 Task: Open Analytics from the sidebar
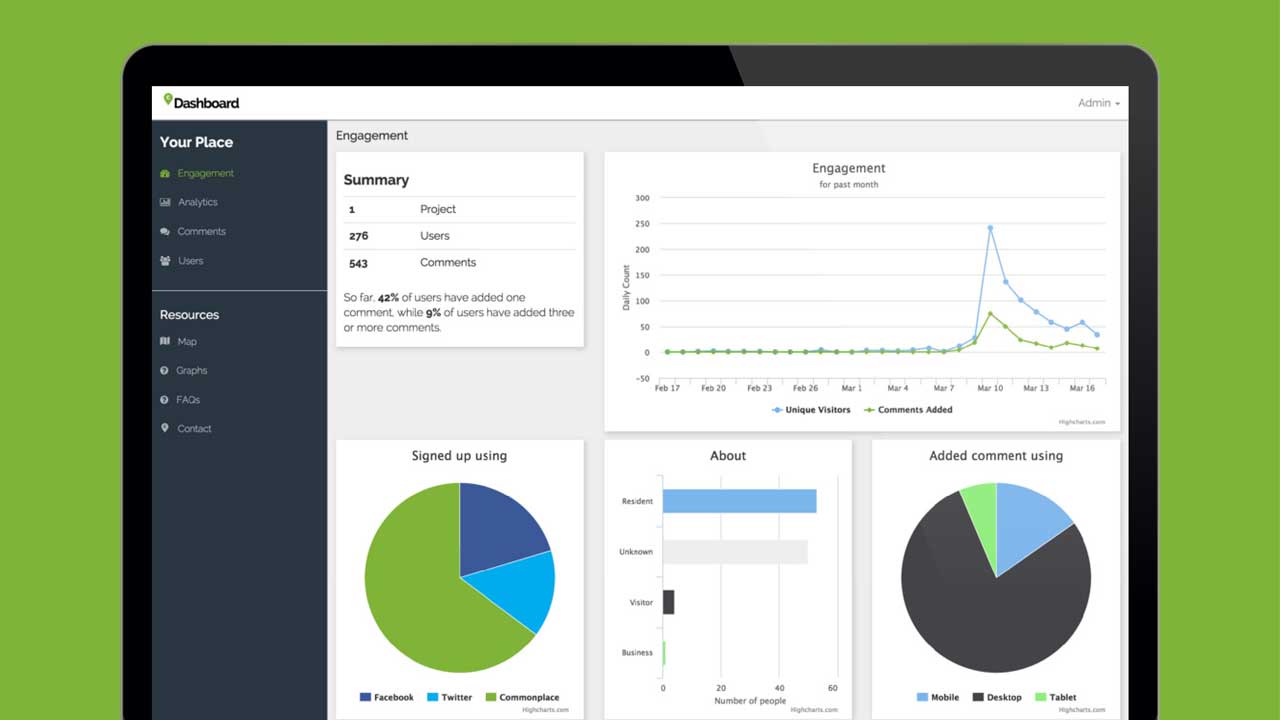coord(166,202)
